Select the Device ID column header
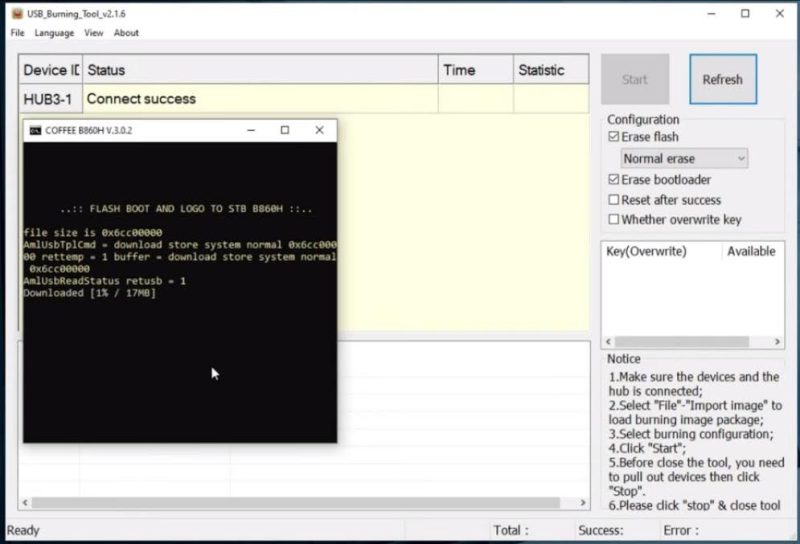This screenshot has height=544, width=800. click(x=51, y=70)
